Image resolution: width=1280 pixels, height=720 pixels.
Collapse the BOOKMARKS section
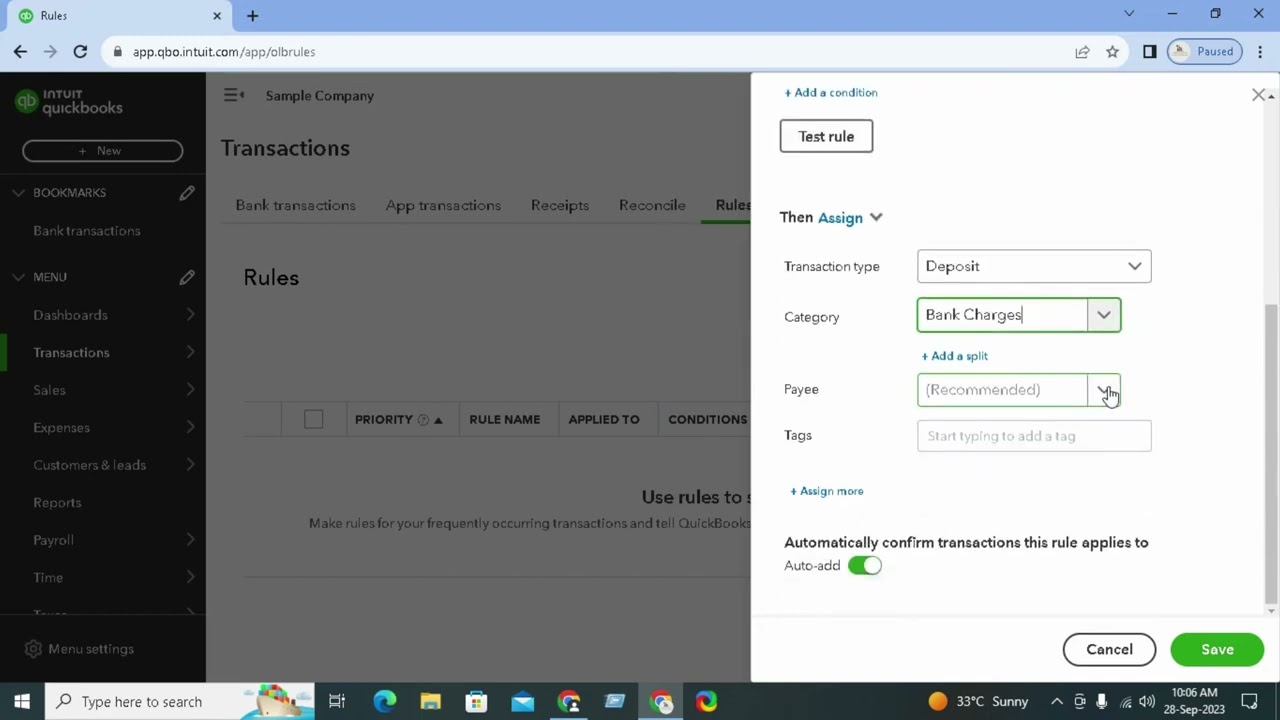[x=18, y=193]
